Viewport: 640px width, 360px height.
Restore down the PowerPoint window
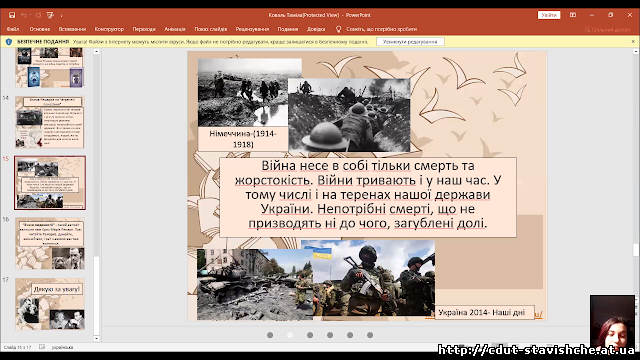point(611,15)
